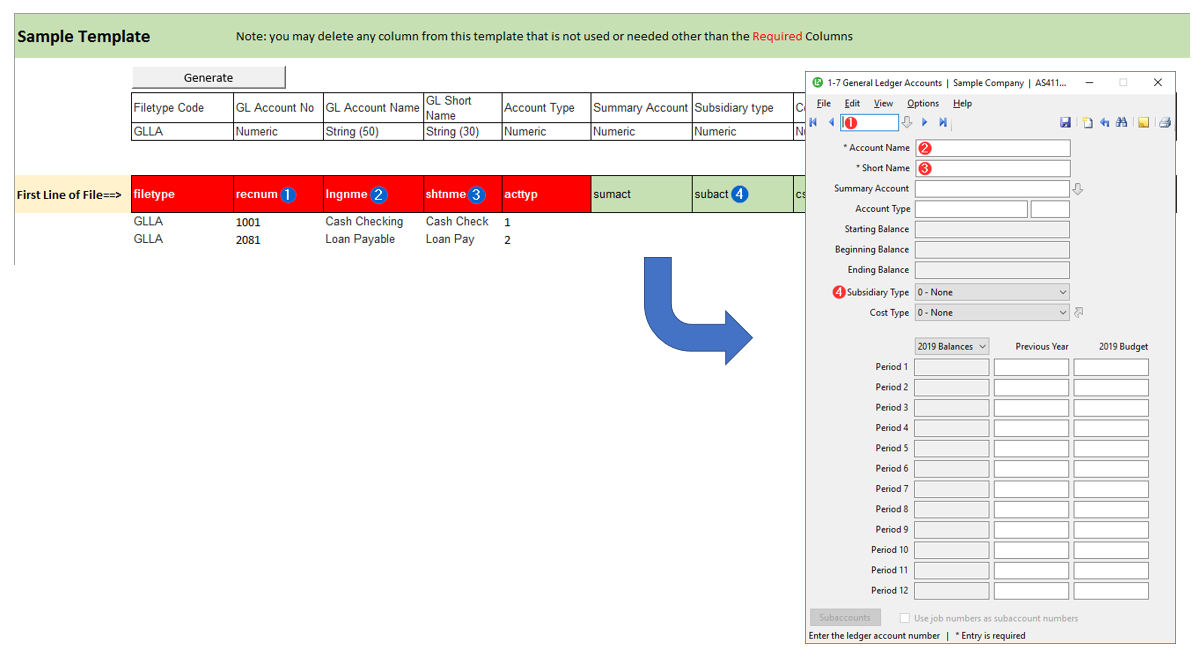Open the Options menu

[922, 103]
